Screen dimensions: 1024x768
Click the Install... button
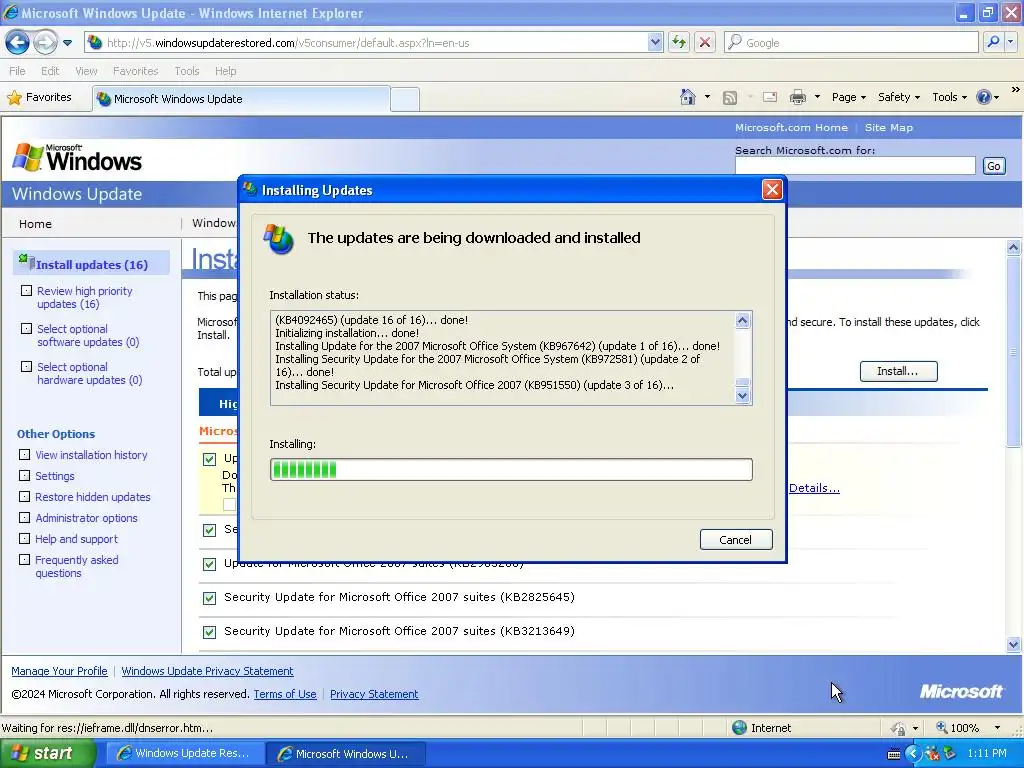(x=898, y=371)
